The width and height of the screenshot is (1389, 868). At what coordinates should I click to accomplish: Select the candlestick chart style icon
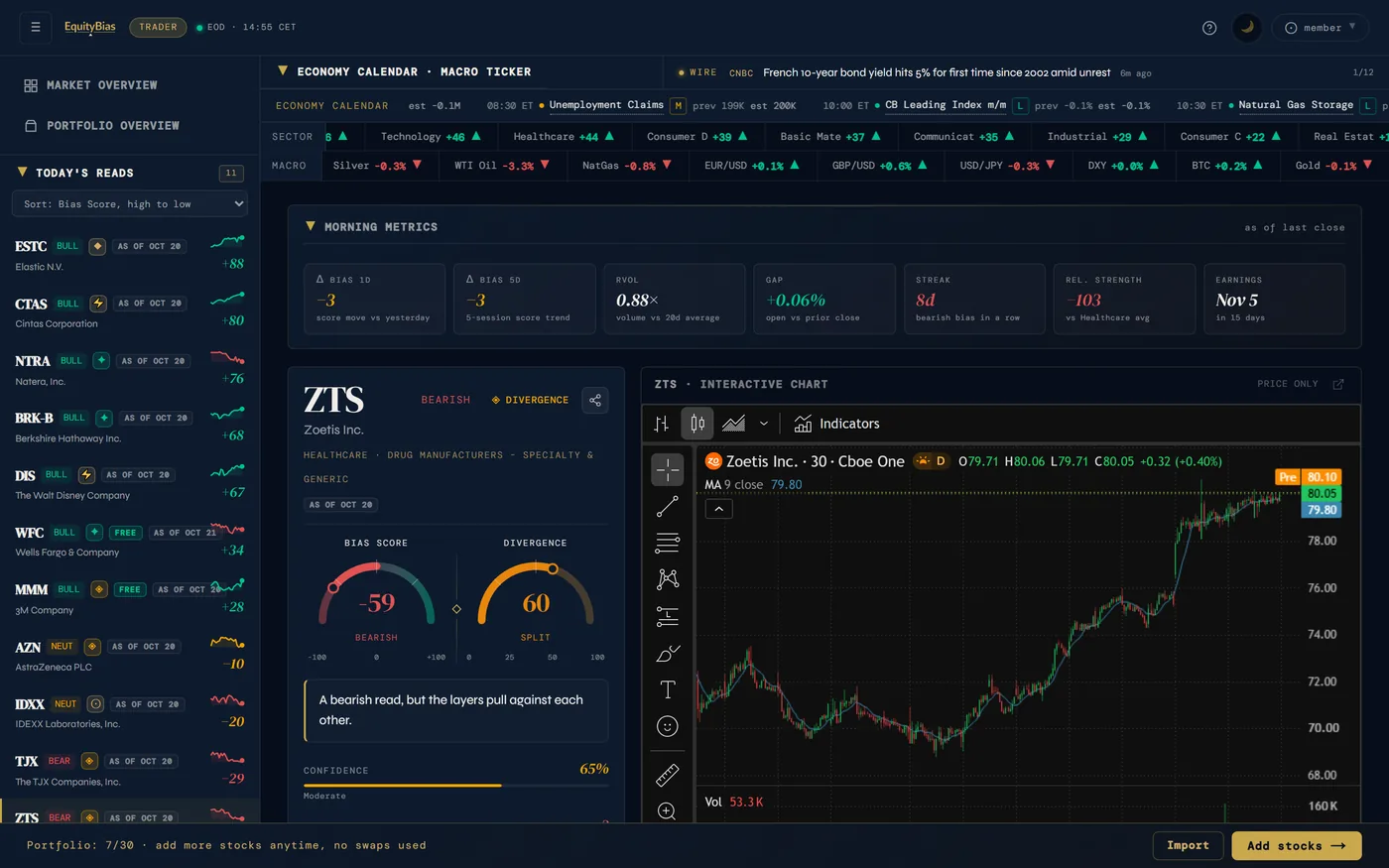[x=697, y=424]
